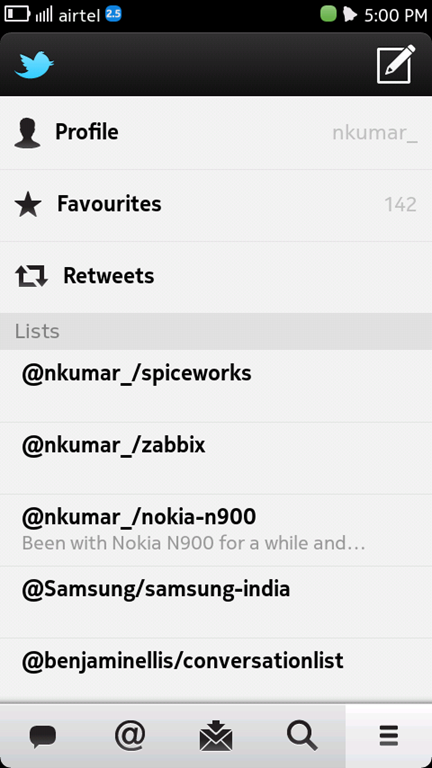Open the @benjaminellis/conversationlist list
The width and height of the screenshot is (432, 768).
pyautogui.click(x=216, y=670)
